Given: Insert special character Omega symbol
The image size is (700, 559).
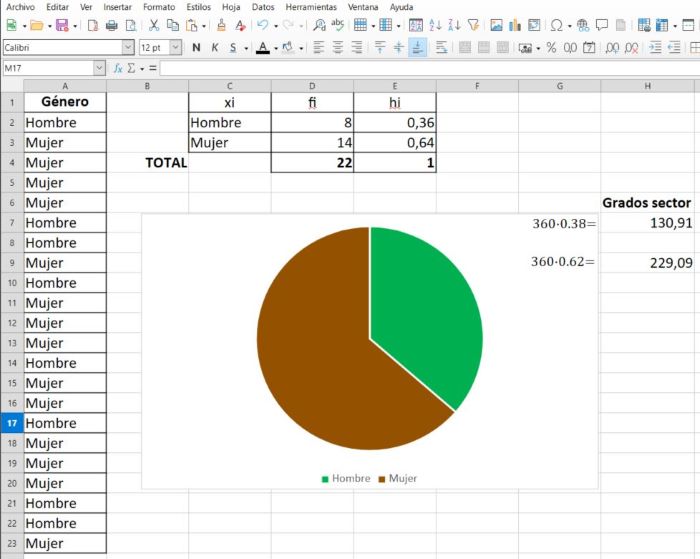Looking at the screenshot, I should (x=556, y=25).
